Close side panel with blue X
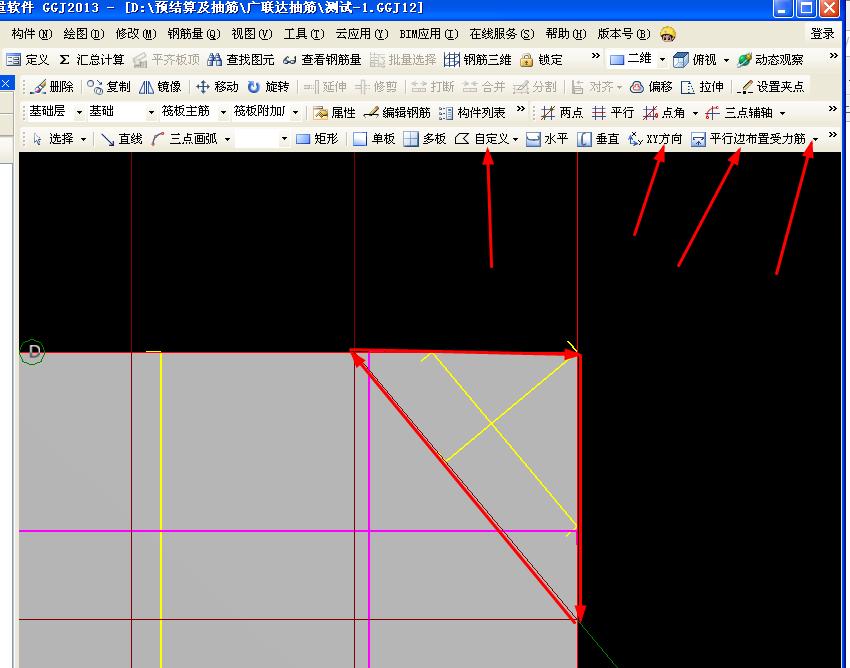 pos(6,84)
